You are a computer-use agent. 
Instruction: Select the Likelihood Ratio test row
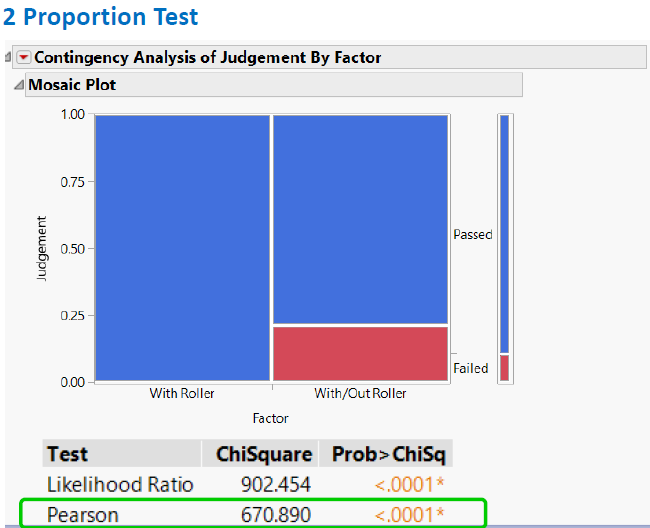[x=247, y=484]
